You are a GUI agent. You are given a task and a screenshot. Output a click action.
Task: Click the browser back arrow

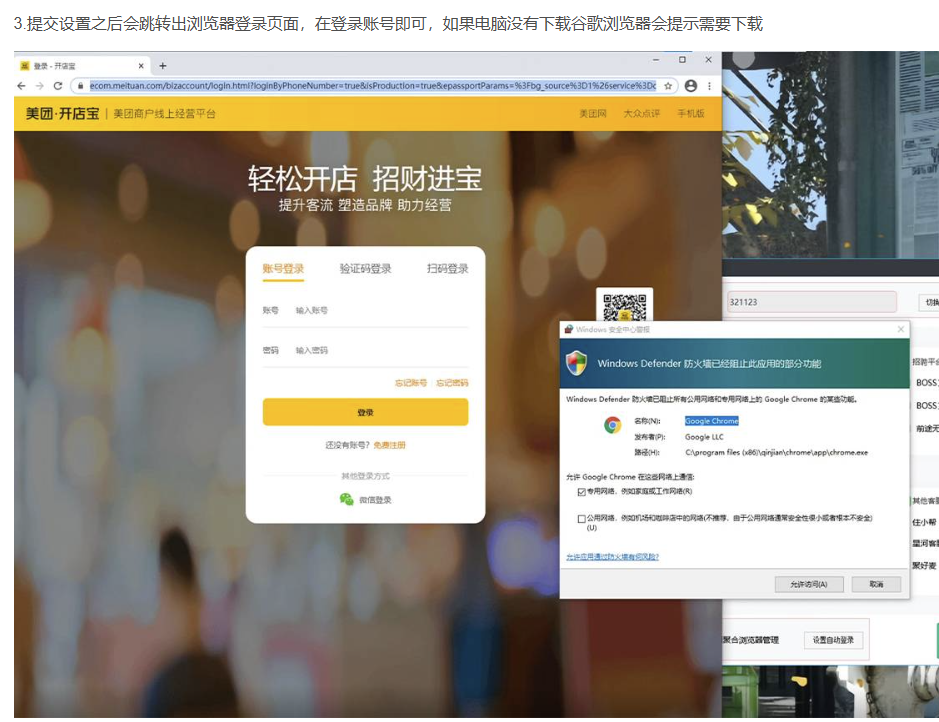click(x=22, y=86)
